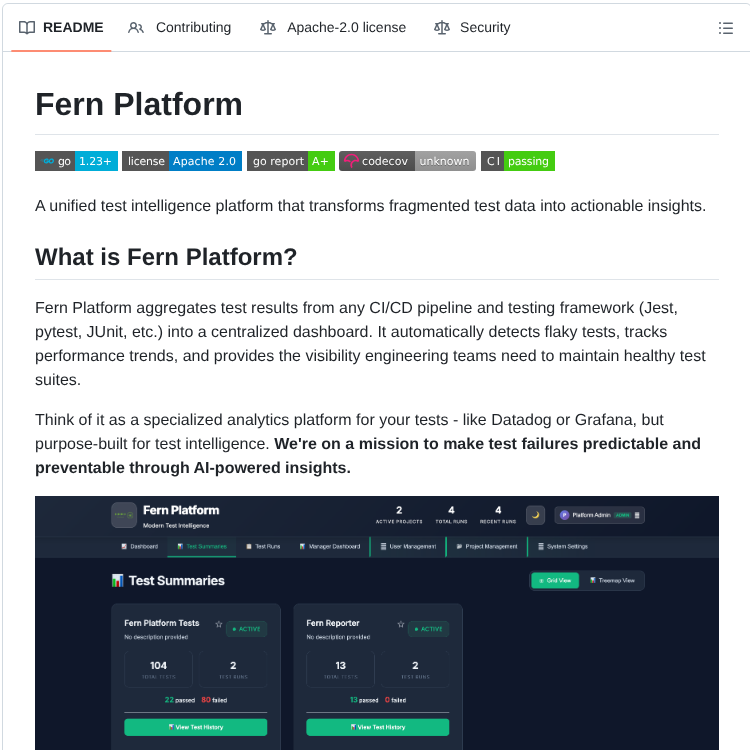Star the Fern Reporter project
The image size is (750, 750).
tap(401, 624)
